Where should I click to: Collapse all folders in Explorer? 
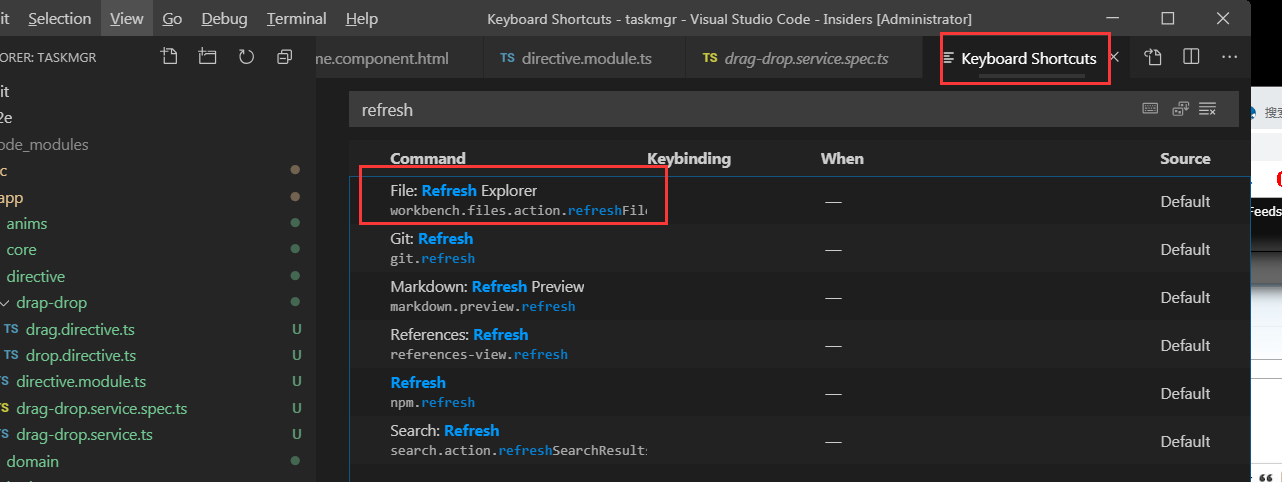click(x=284, y=57)
